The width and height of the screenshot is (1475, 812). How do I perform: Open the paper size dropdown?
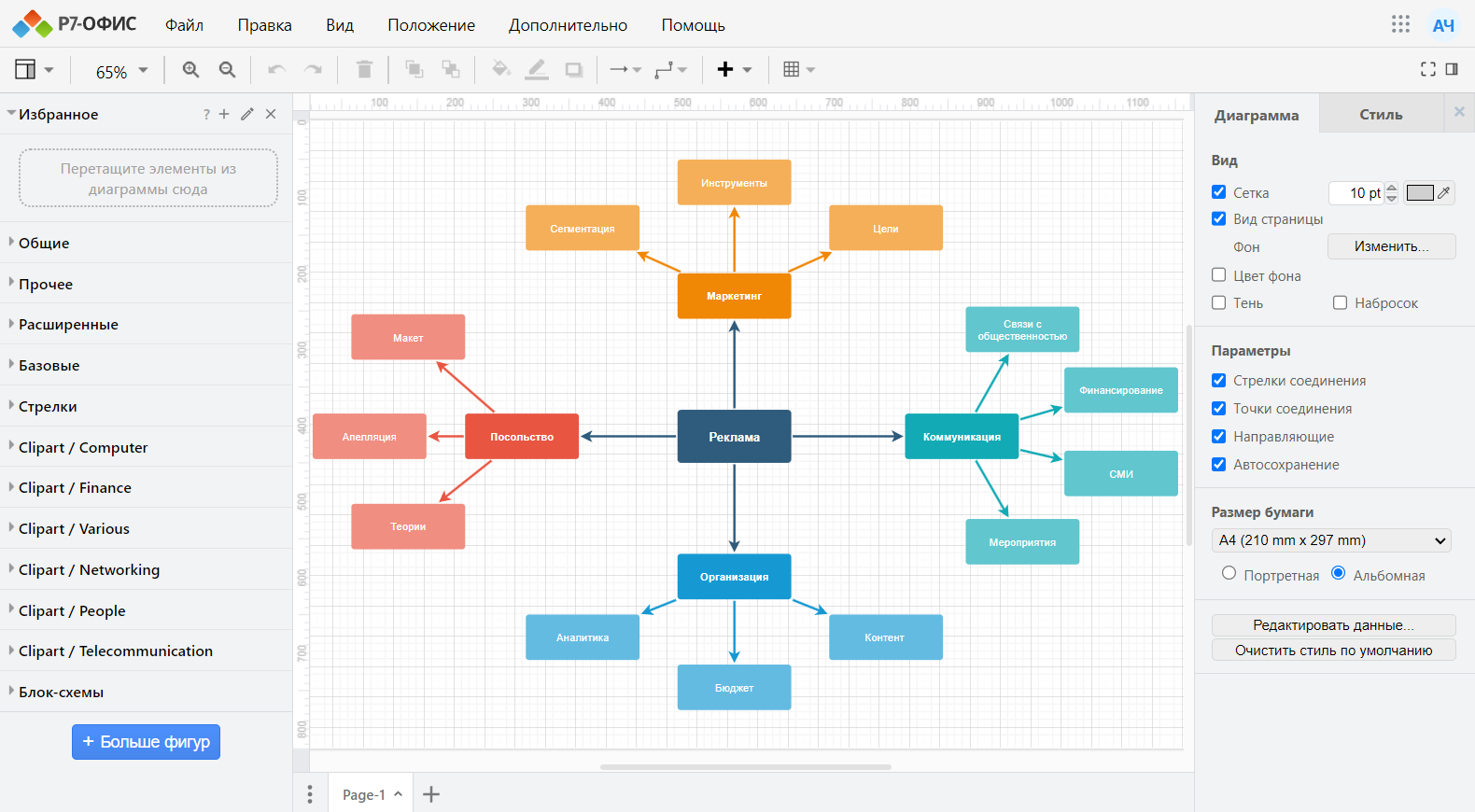pyautogui.click(x=1332, y=540)
